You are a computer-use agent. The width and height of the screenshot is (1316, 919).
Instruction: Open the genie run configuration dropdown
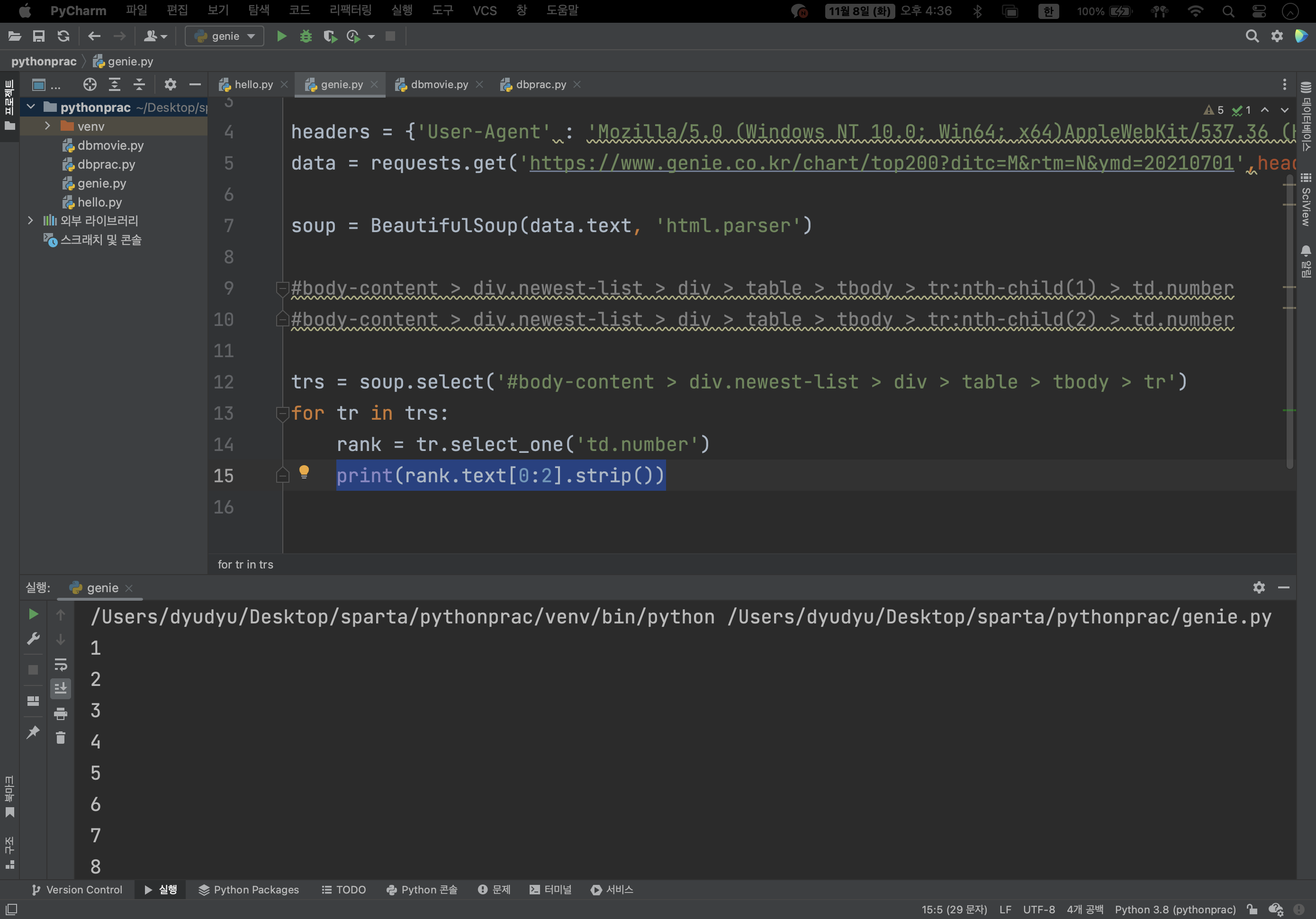[x=225, y=36]
